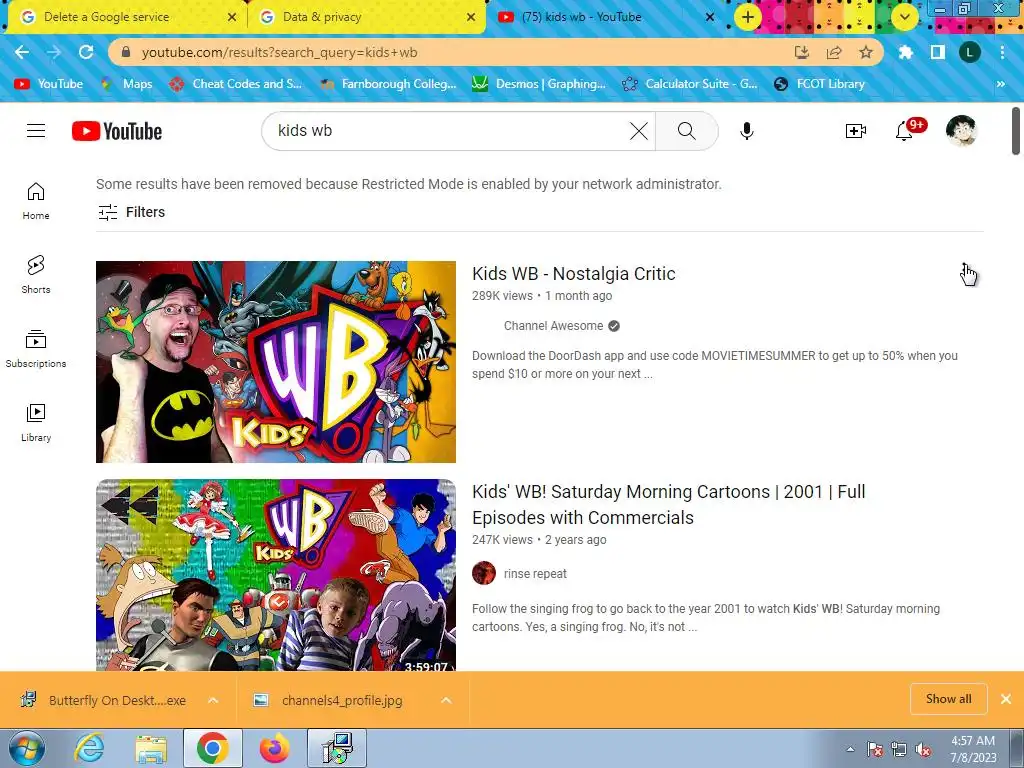Open the Saturday Morning Cartoons thumbnail
Viewport: 1024px width, 768px height.
pos(276,575)
